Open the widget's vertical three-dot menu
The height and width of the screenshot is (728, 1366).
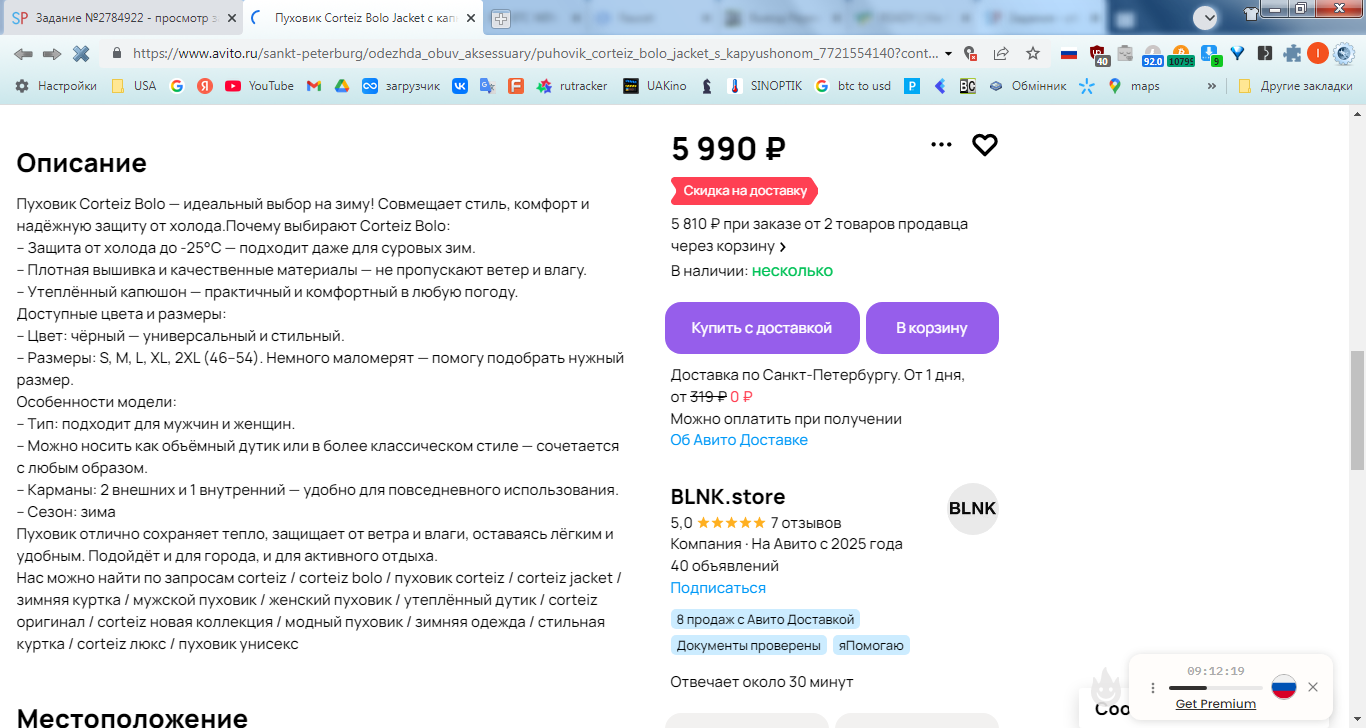click(x=1153, y=688)
